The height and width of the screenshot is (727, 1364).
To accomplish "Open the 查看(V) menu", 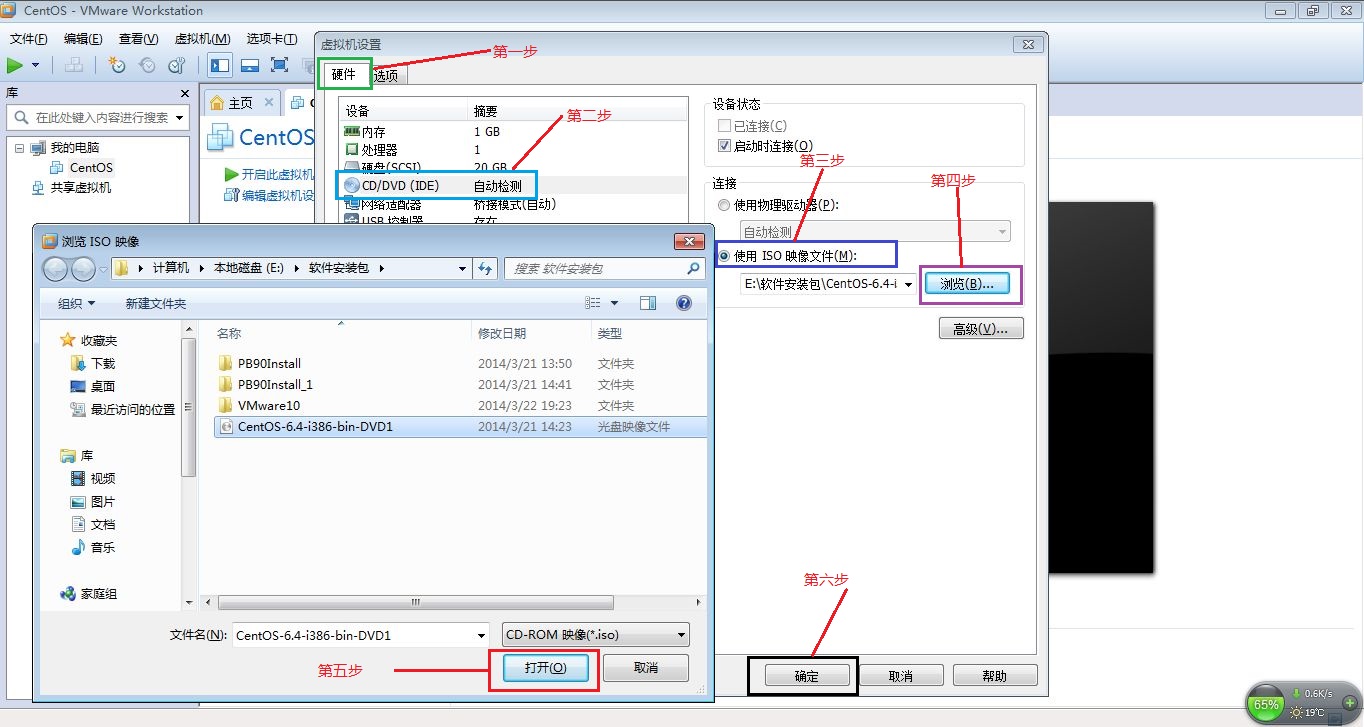I will 138,39.
